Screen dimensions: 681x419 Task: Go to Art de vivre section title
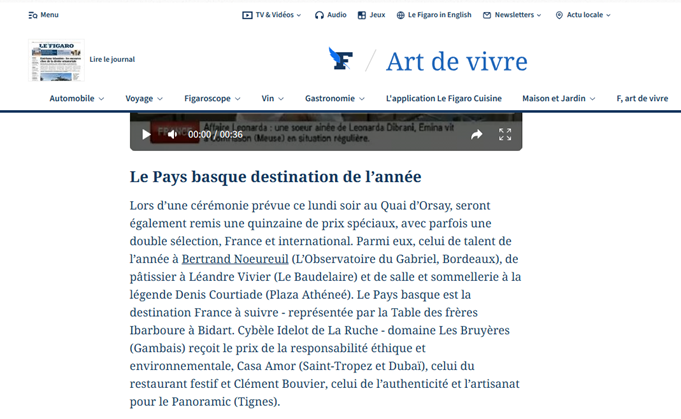456,61
